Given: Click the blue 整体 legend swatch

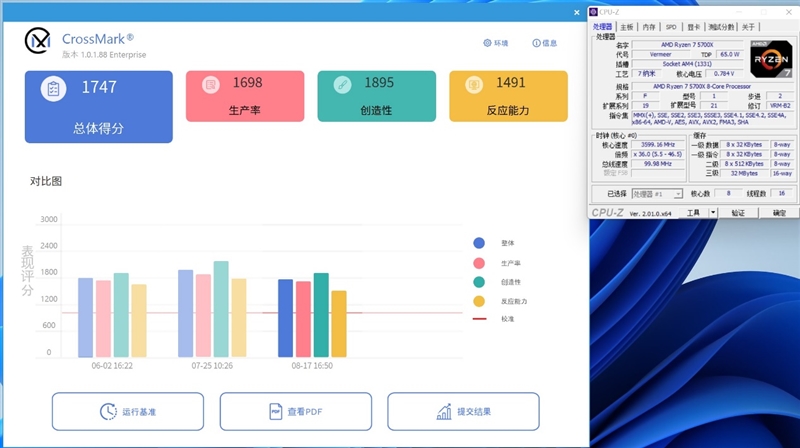Looking at the screenshot, I should tap(479, 243).
